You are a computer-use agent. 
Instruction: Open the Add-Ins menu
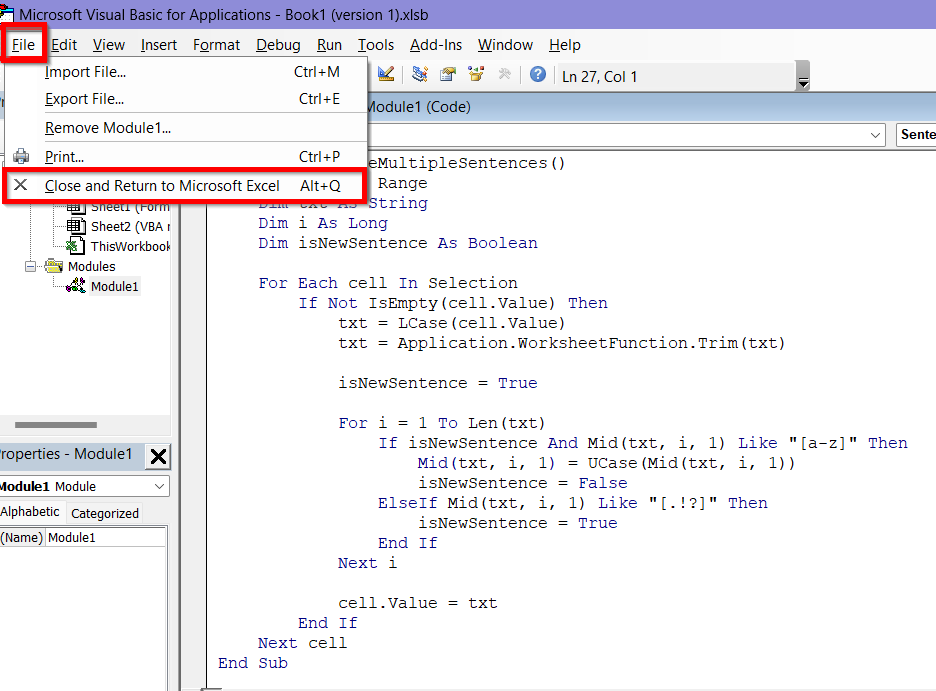point(436,45)
